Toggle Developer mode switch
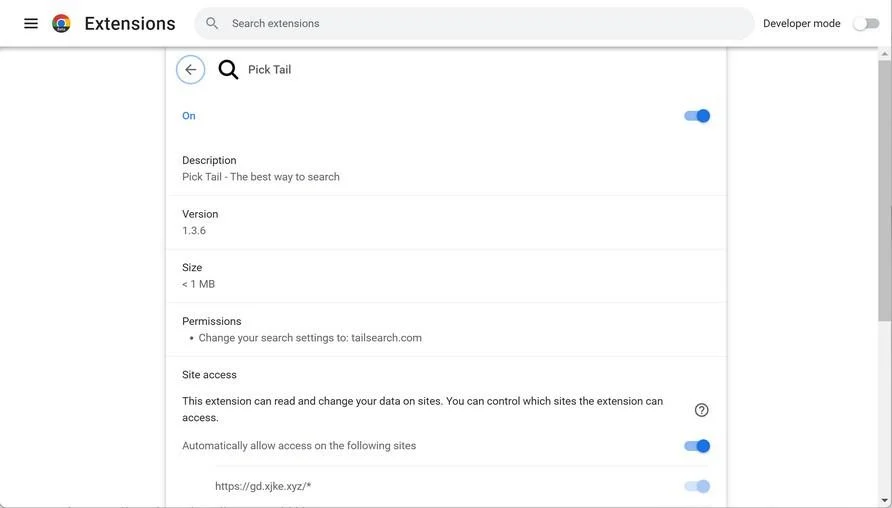This screenshot has width=892, height=508. click(866, 23)
